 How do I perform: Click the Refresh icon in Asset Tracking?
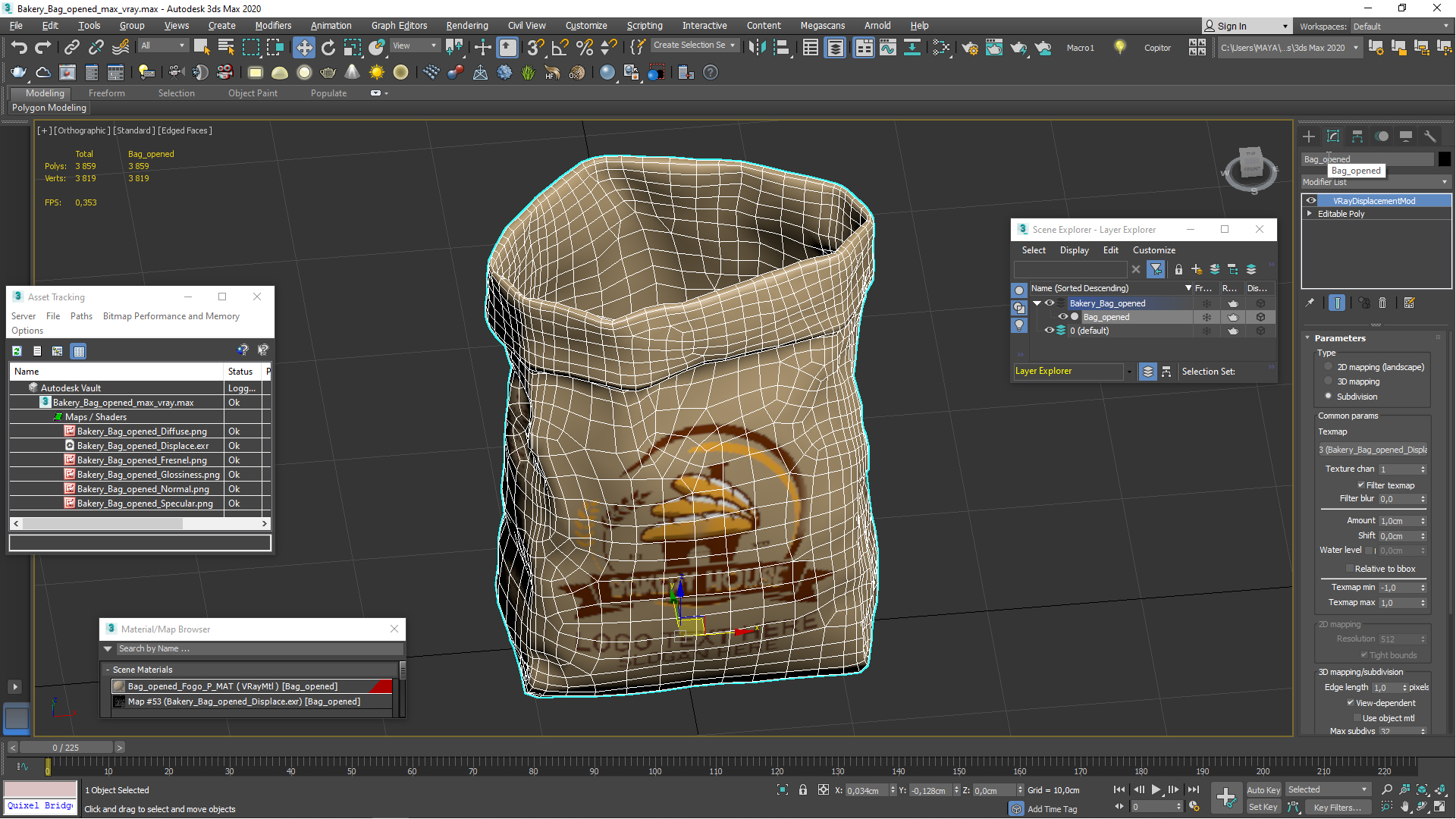(17, 350)
